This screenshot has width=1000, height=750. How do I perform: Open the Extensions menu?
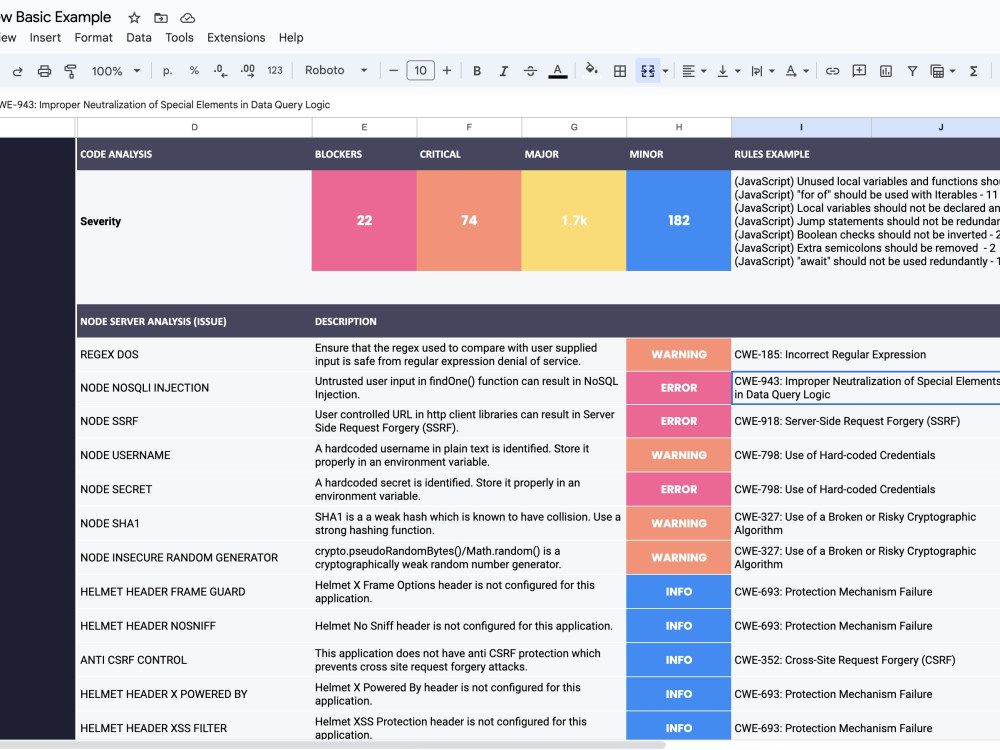pos(236,38)
